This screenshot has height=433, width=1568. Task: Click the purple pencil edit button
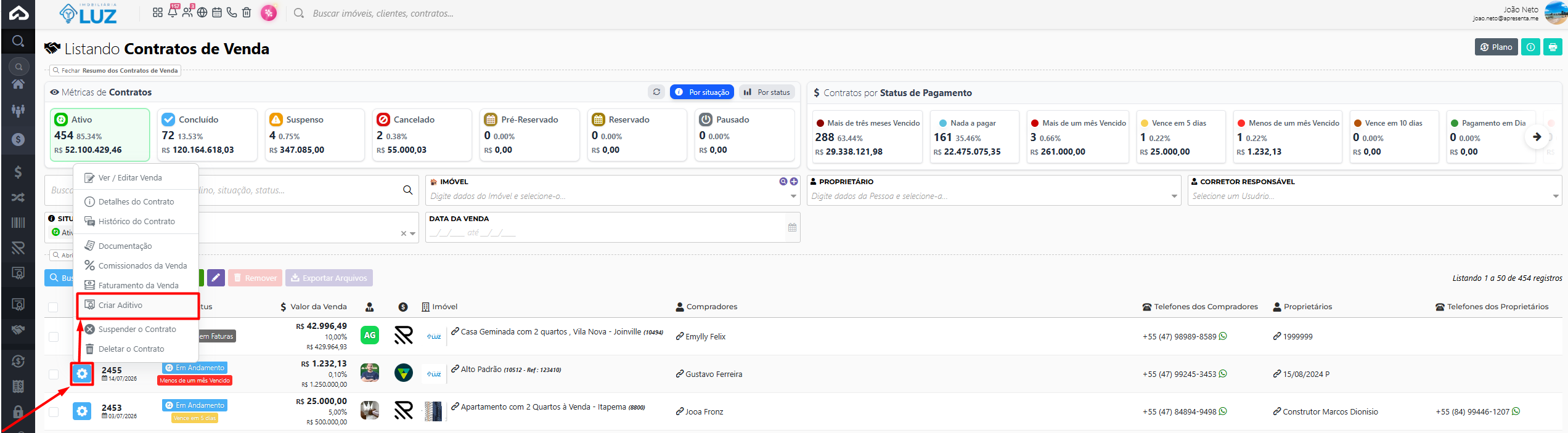click(216, 278)
